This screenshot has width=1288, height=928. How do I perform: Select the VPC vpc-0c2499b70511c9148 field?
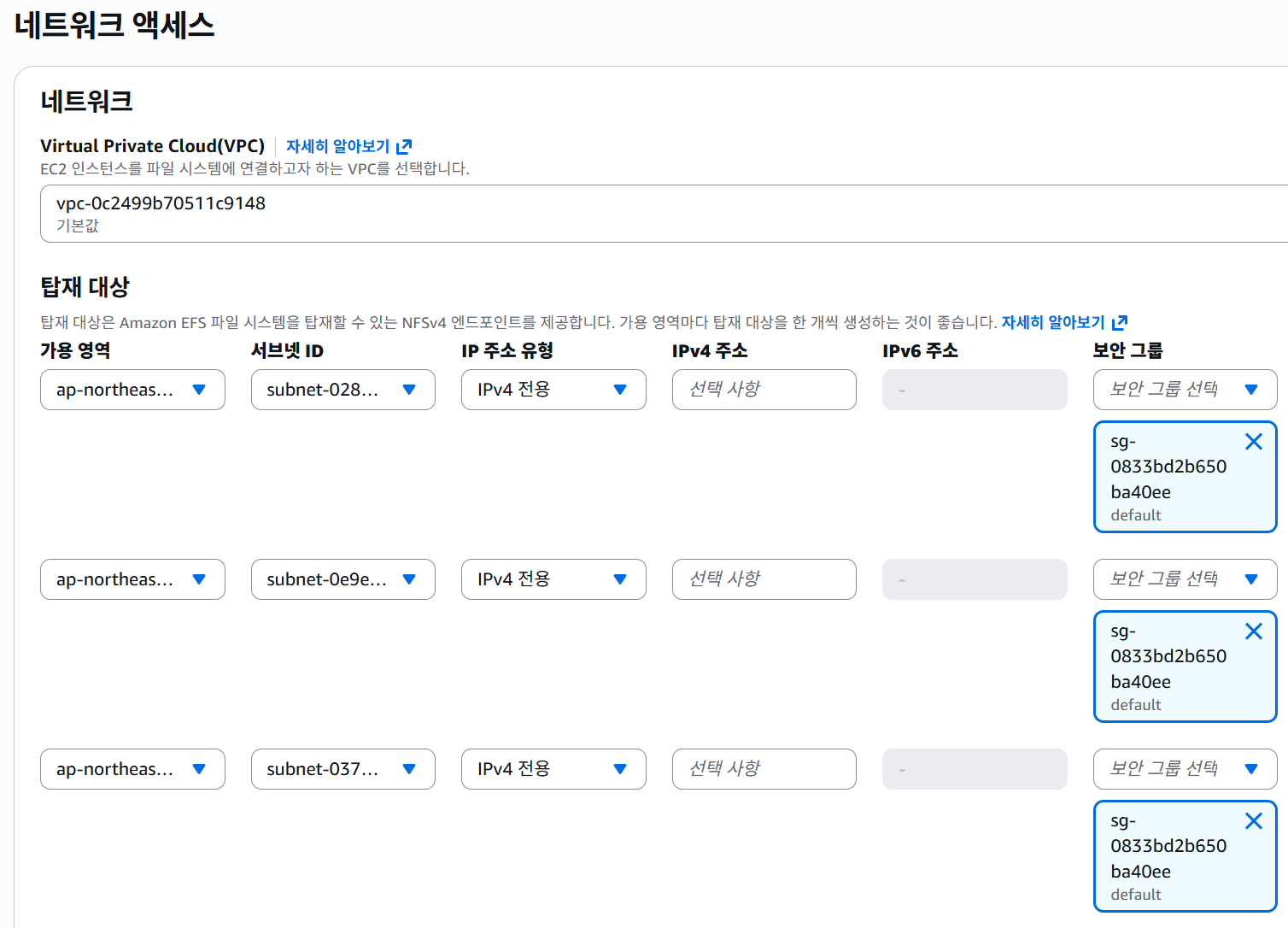pyautogui.click(x=664, y=214)
